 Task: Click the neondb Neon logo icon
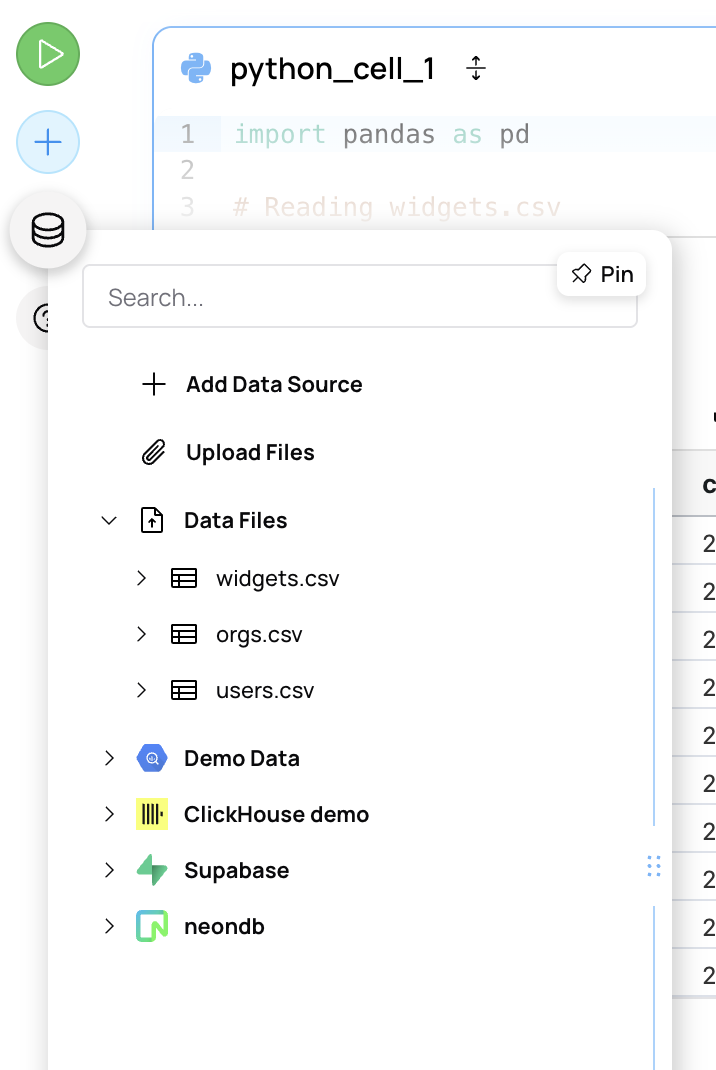coord(152,926)
